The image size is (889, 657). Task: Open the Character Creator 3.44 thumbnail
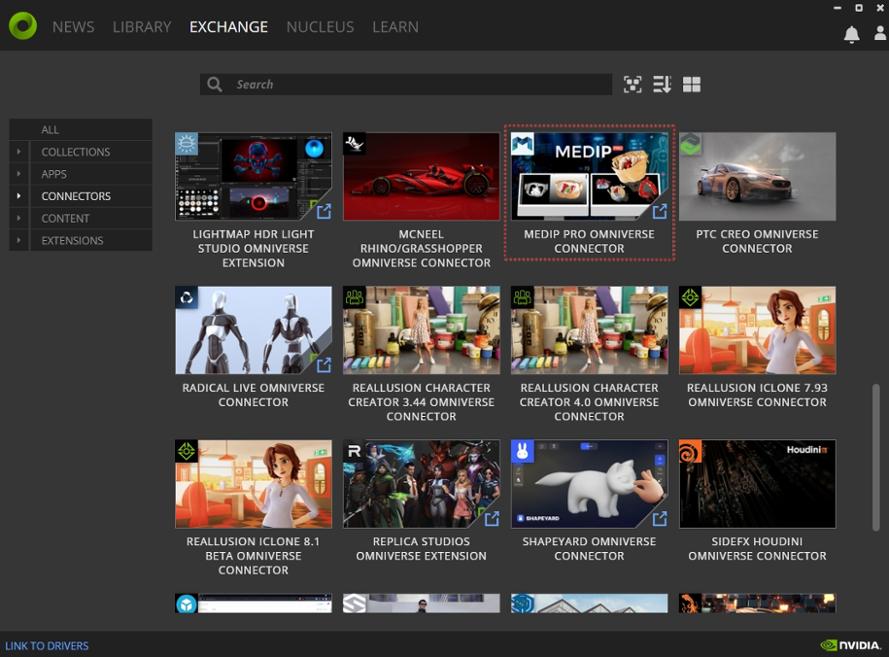pos(421,330)
